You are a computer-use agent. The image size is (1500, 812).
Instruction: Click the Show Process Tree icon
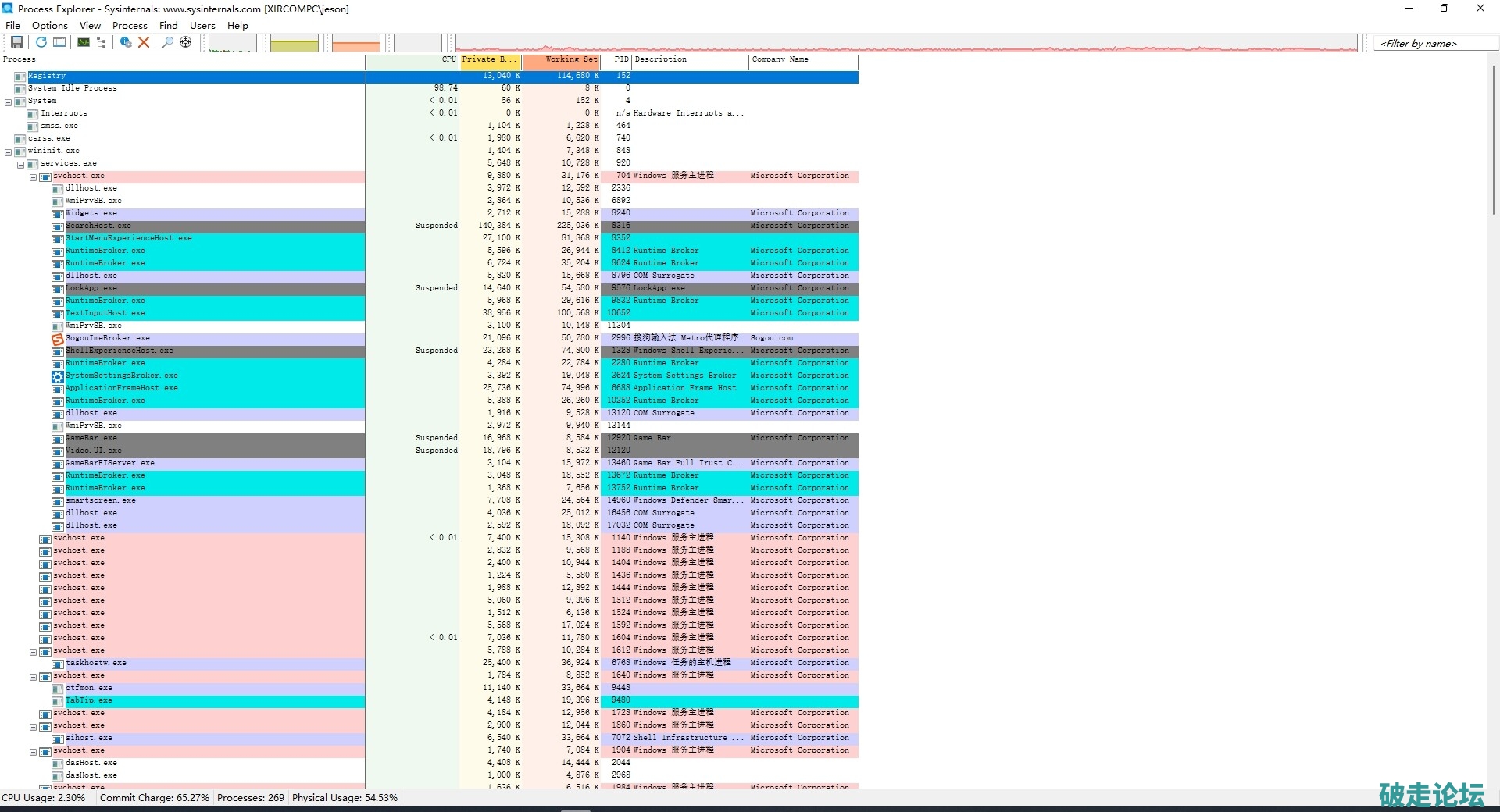tap(102, 42)
